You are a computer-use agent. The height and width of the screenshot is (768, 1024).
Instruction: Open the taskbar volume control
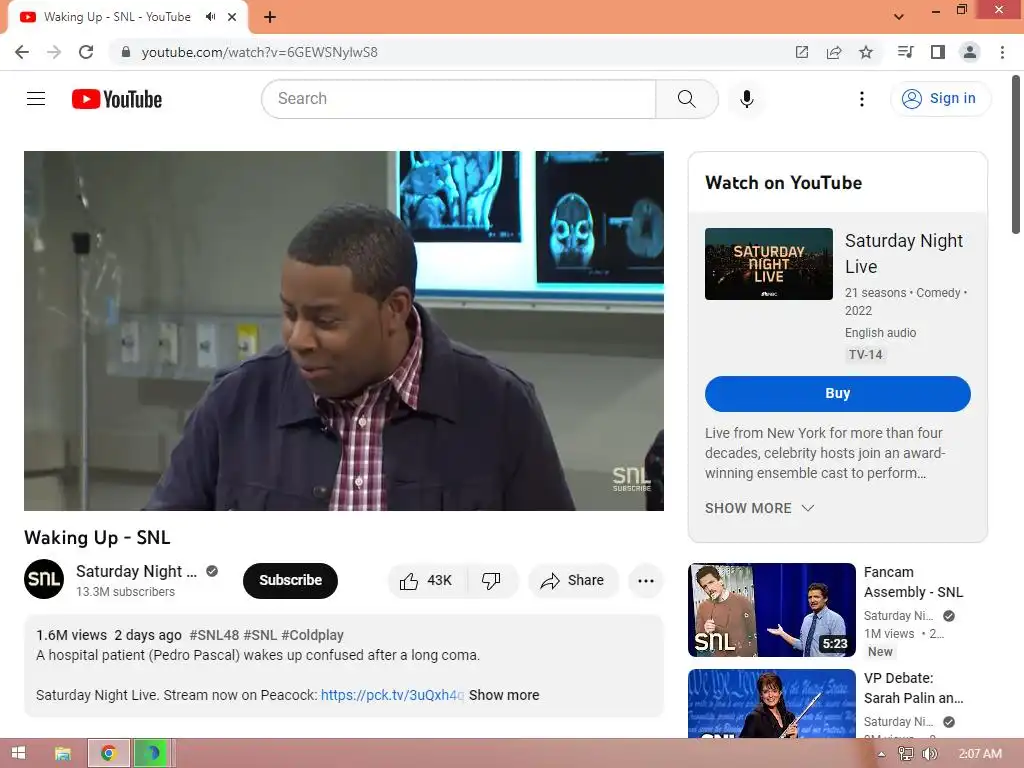(x=929, y=754)
